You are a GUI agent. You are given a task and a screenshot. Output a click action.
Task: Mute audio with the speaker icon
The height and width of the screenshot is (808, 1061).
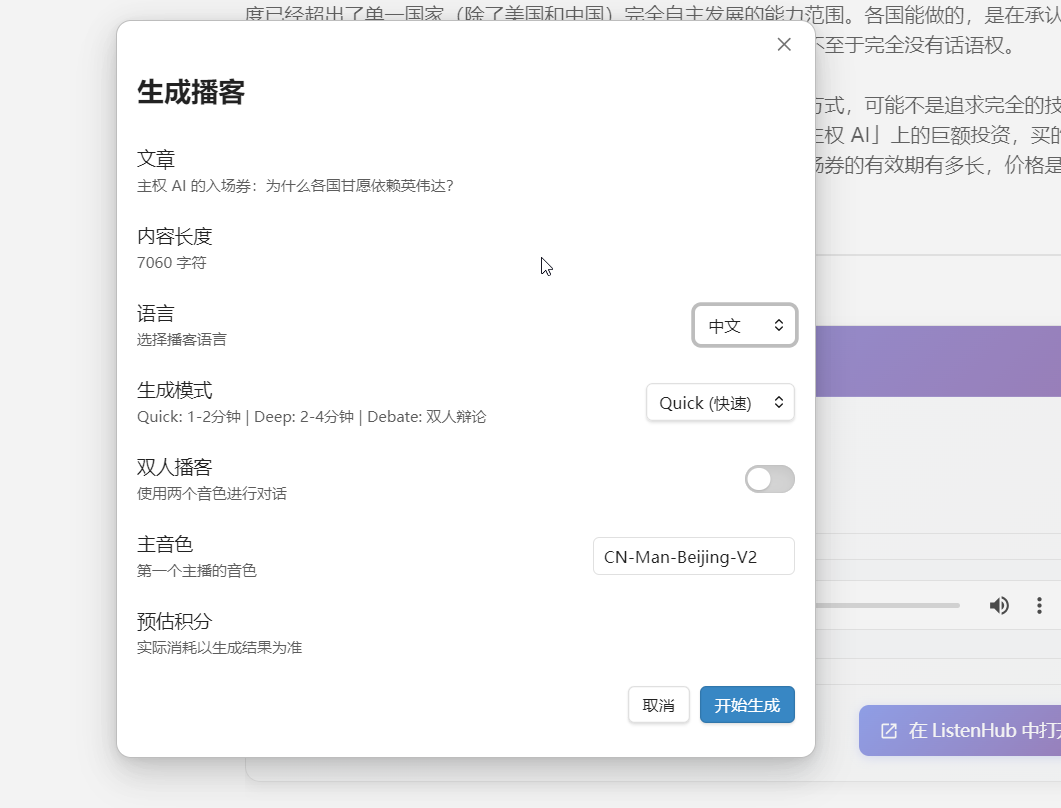point(999,605)
